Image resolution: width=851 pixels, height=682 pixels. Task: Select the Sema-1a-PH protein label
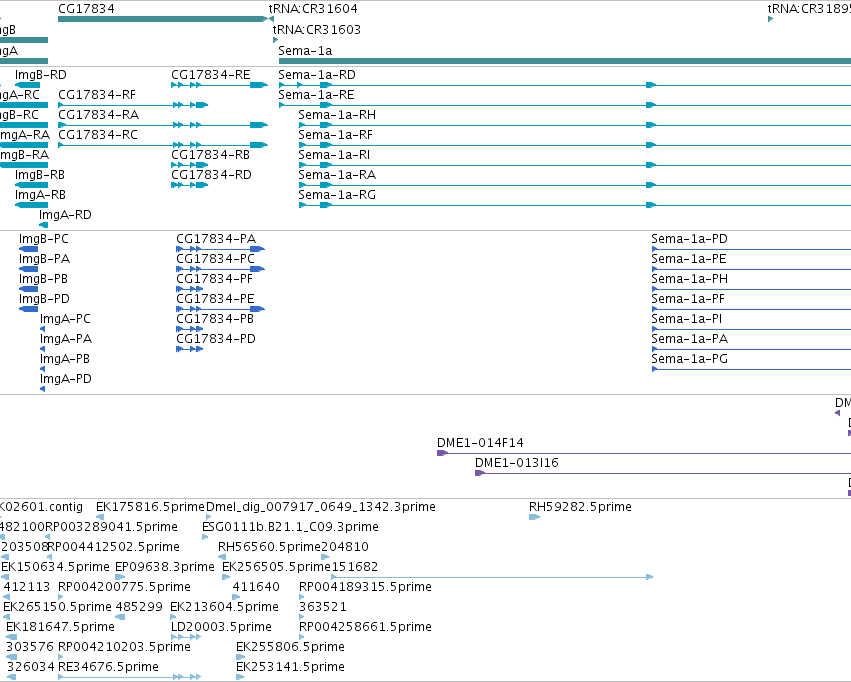(x=689, y=279)
